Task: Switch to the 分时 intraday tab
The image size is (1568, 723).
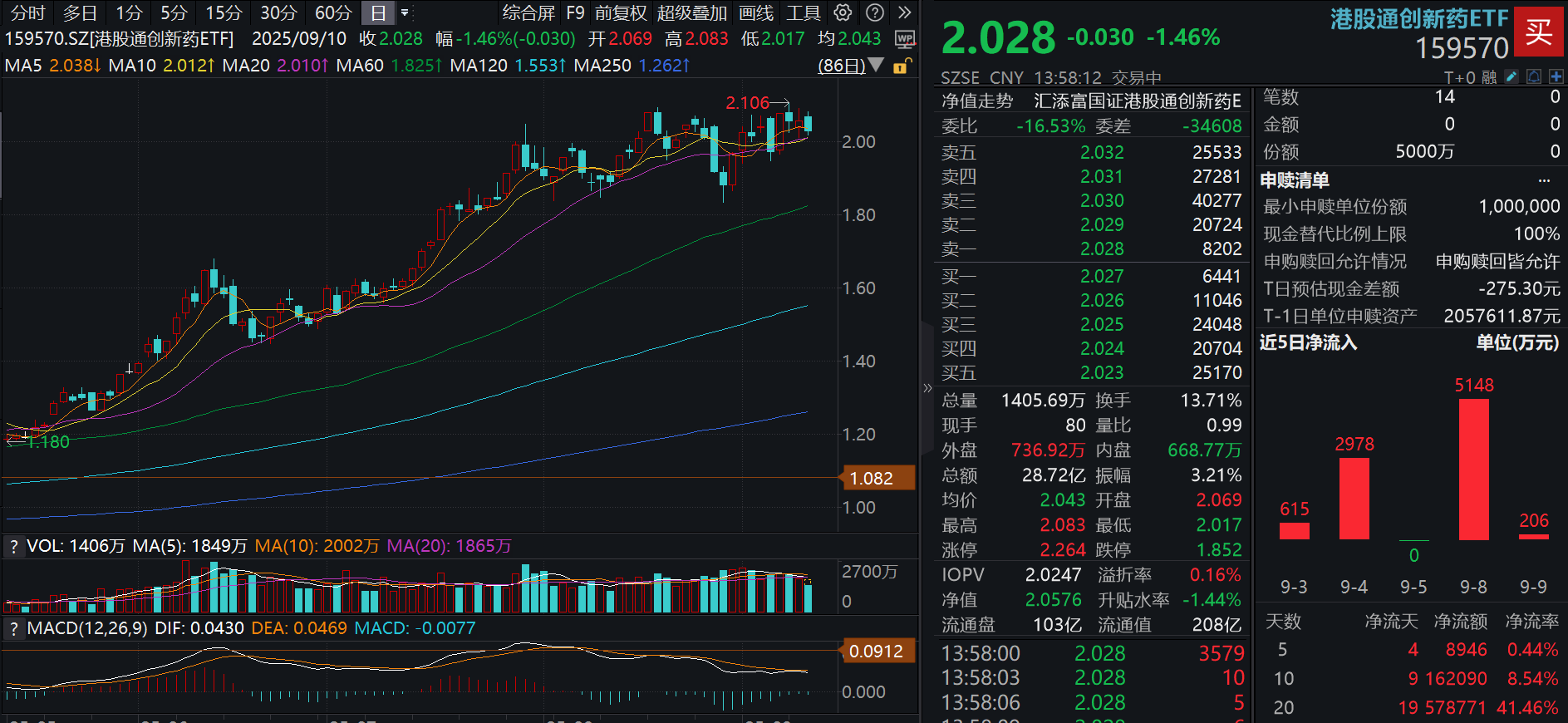Action: point(27,12)
